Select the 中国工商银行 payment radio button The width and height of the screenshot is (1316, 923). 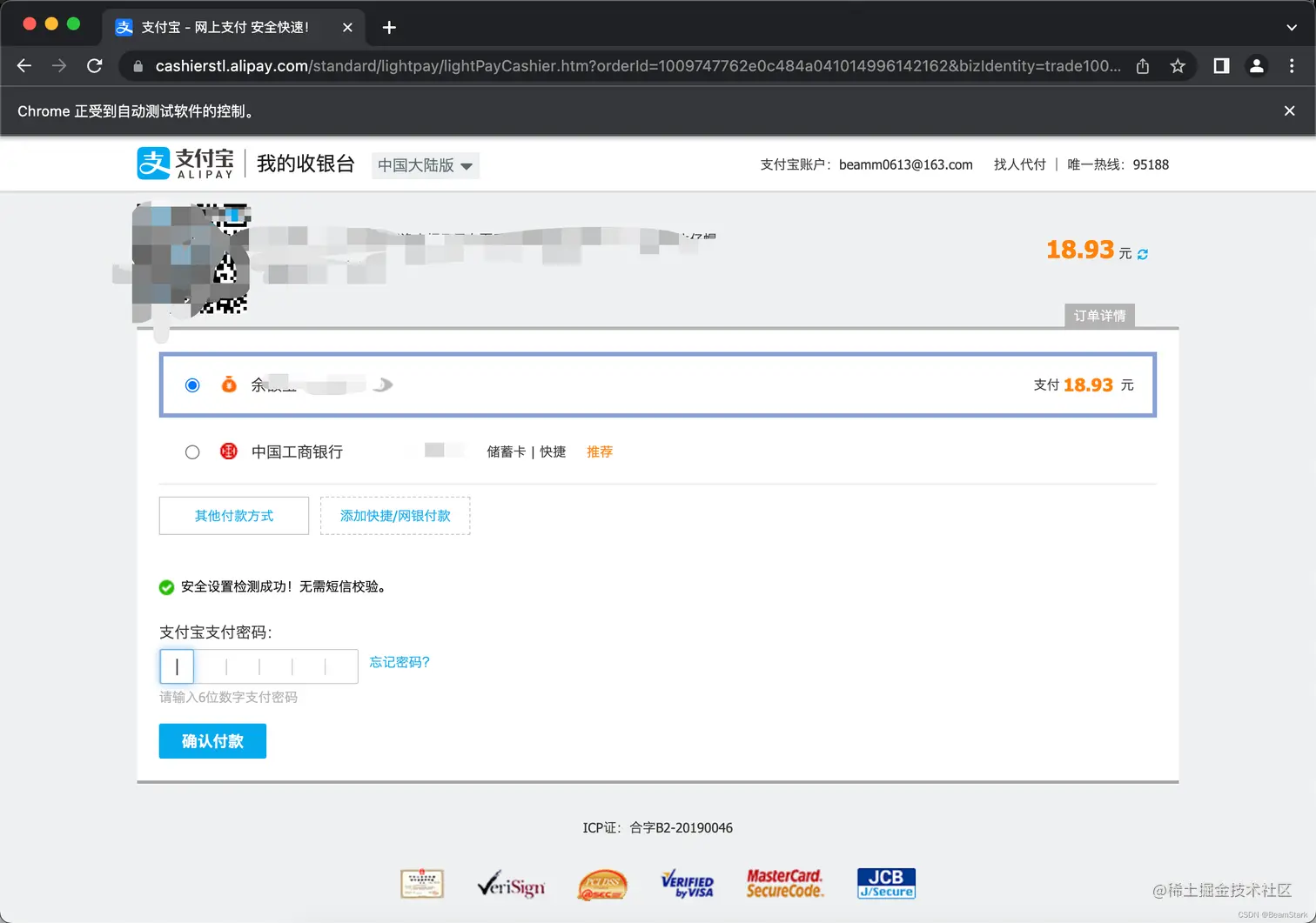192,451
